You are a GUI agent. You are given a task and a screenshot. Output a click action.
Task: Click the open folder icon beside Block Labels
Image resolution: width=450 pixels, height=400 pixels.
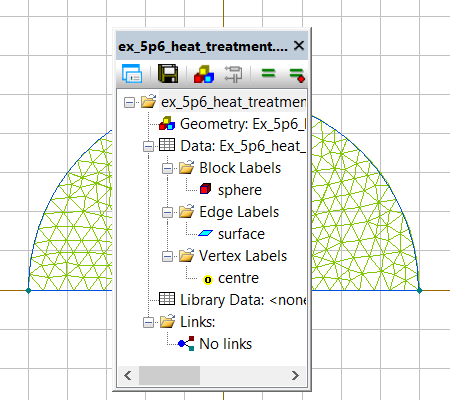(187, 167)
